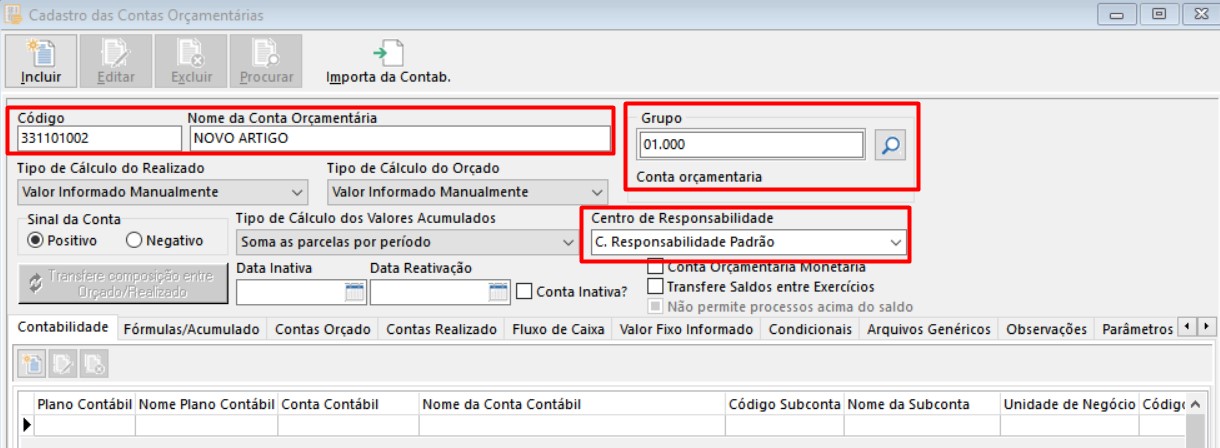Click the Nome da Conta Contábil column header
The width and height of the screenshot is (1220, 448).
(x=572, y=404)
